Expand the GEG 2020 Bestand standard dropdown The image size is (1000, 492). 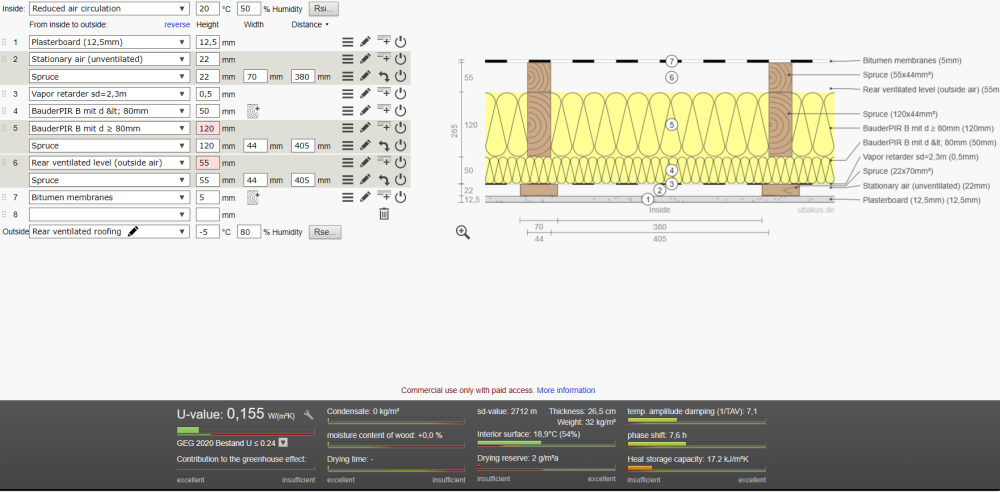tap(283, 443)
